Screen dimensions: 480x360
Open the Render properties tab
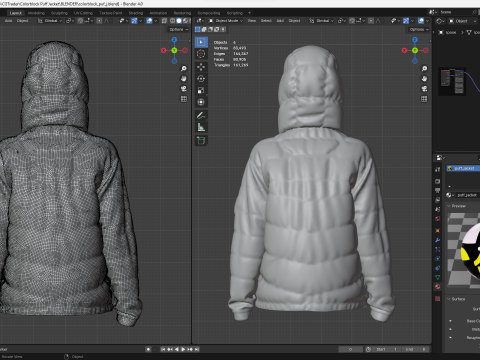coord(438,181)
